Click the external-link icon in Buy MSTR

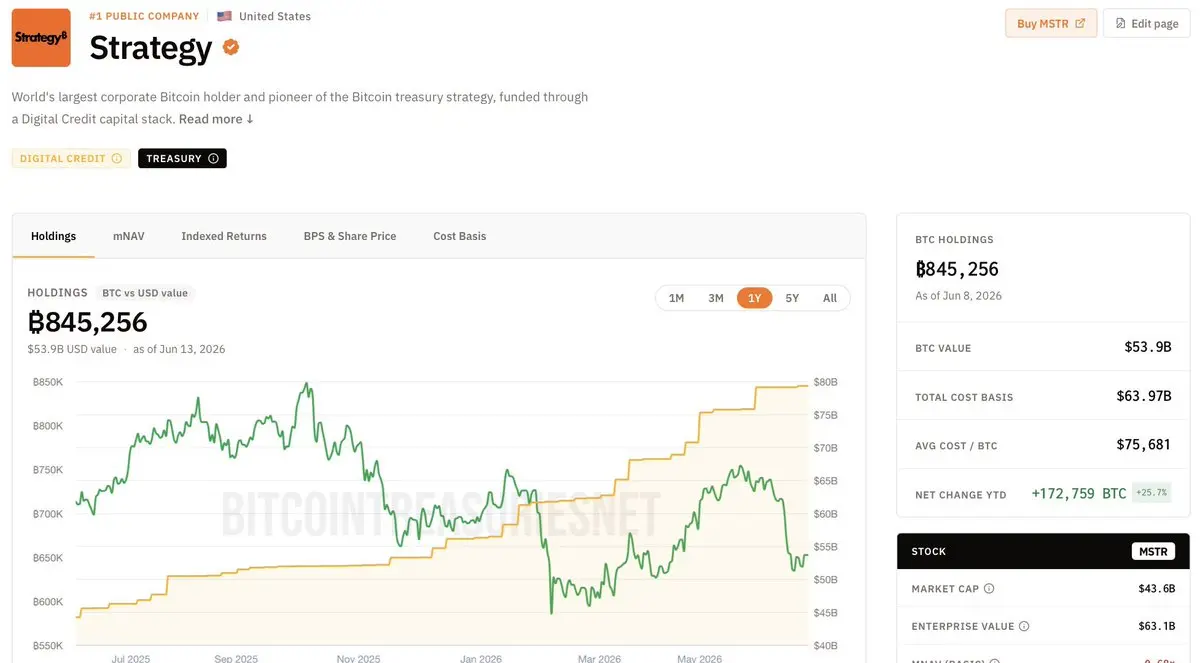tap(1080, 23)
